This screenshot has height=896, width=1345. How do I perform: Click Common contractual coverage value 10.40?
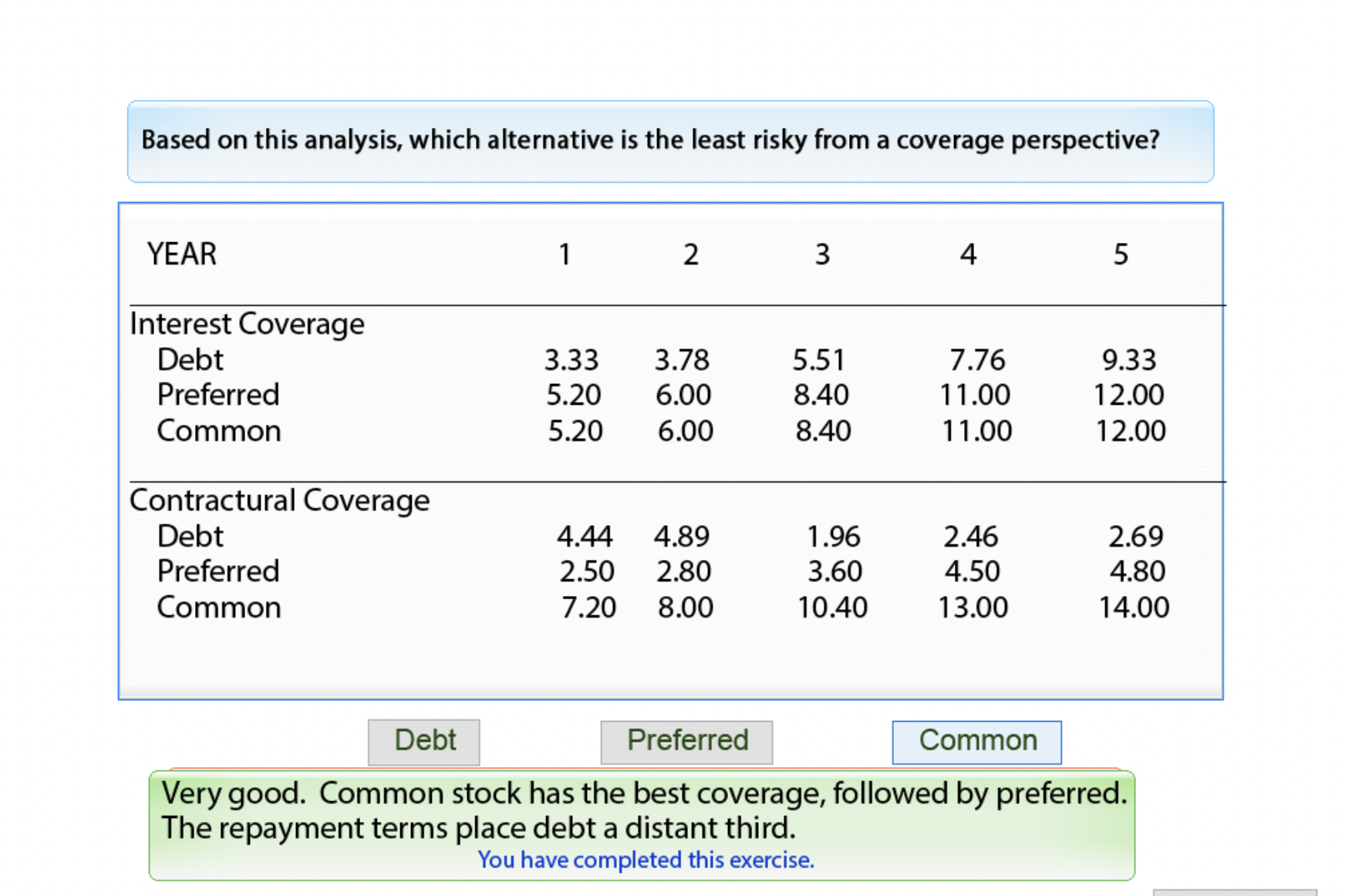click(x=832, y=608)
